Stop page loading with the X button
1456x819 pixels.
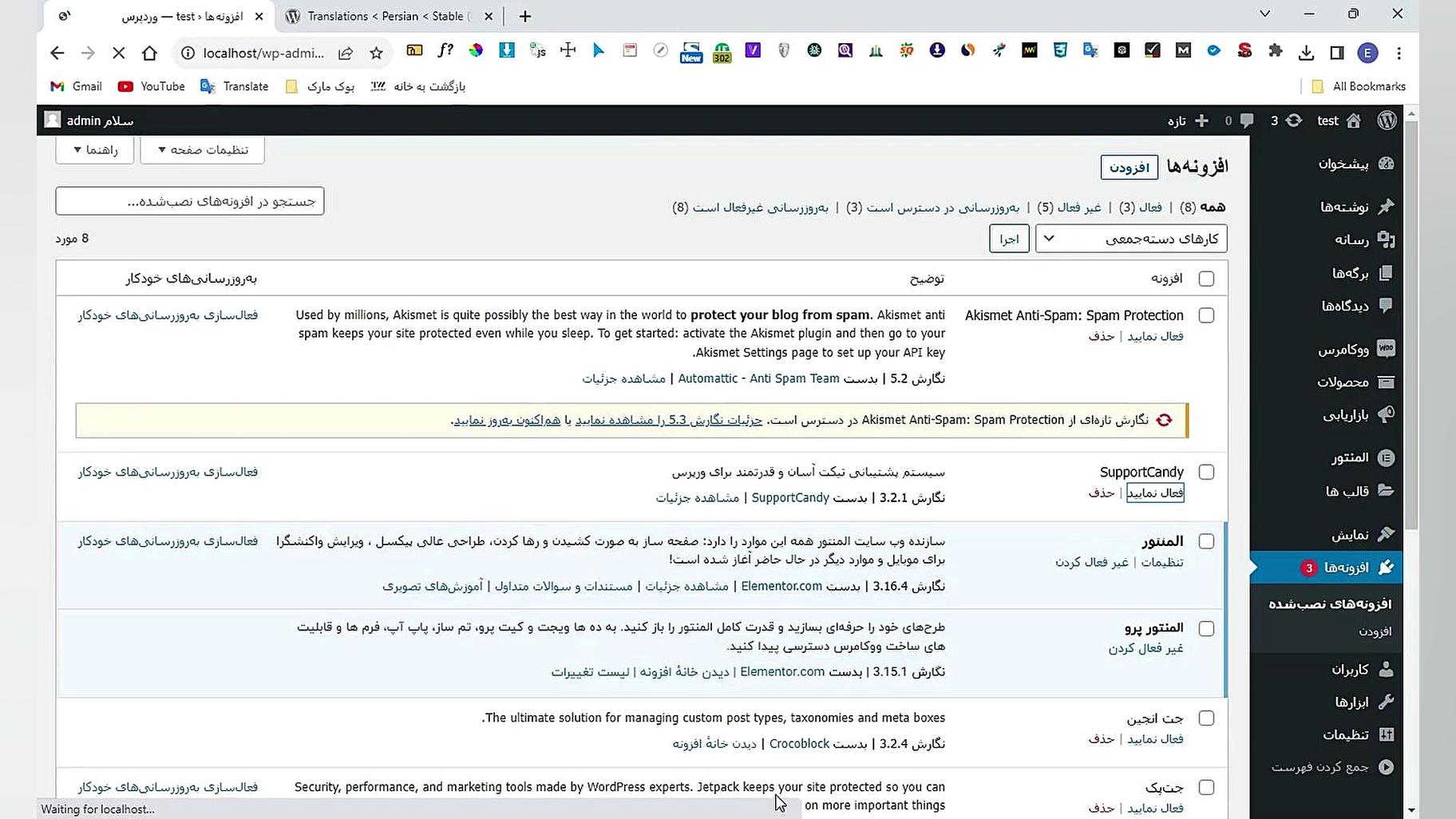tap(118, 53)
